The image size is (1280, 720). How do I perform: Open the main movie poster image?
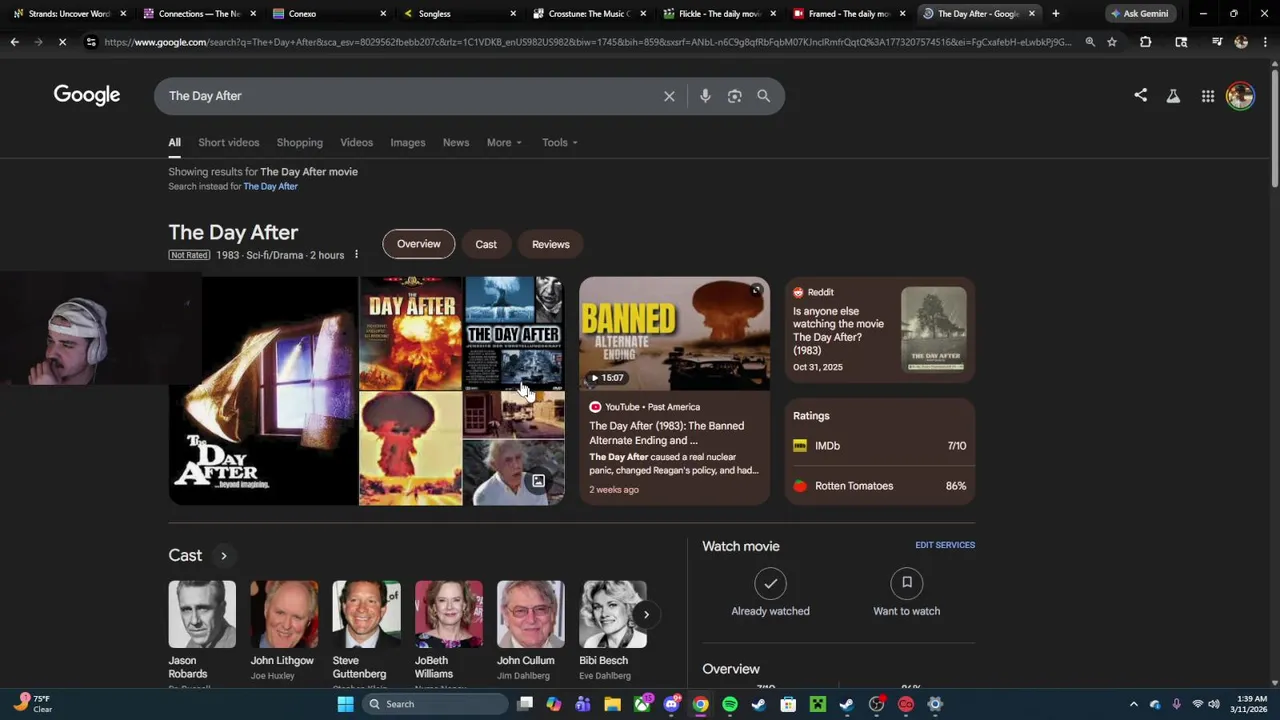pyautogui.click(x=263, y=391)
